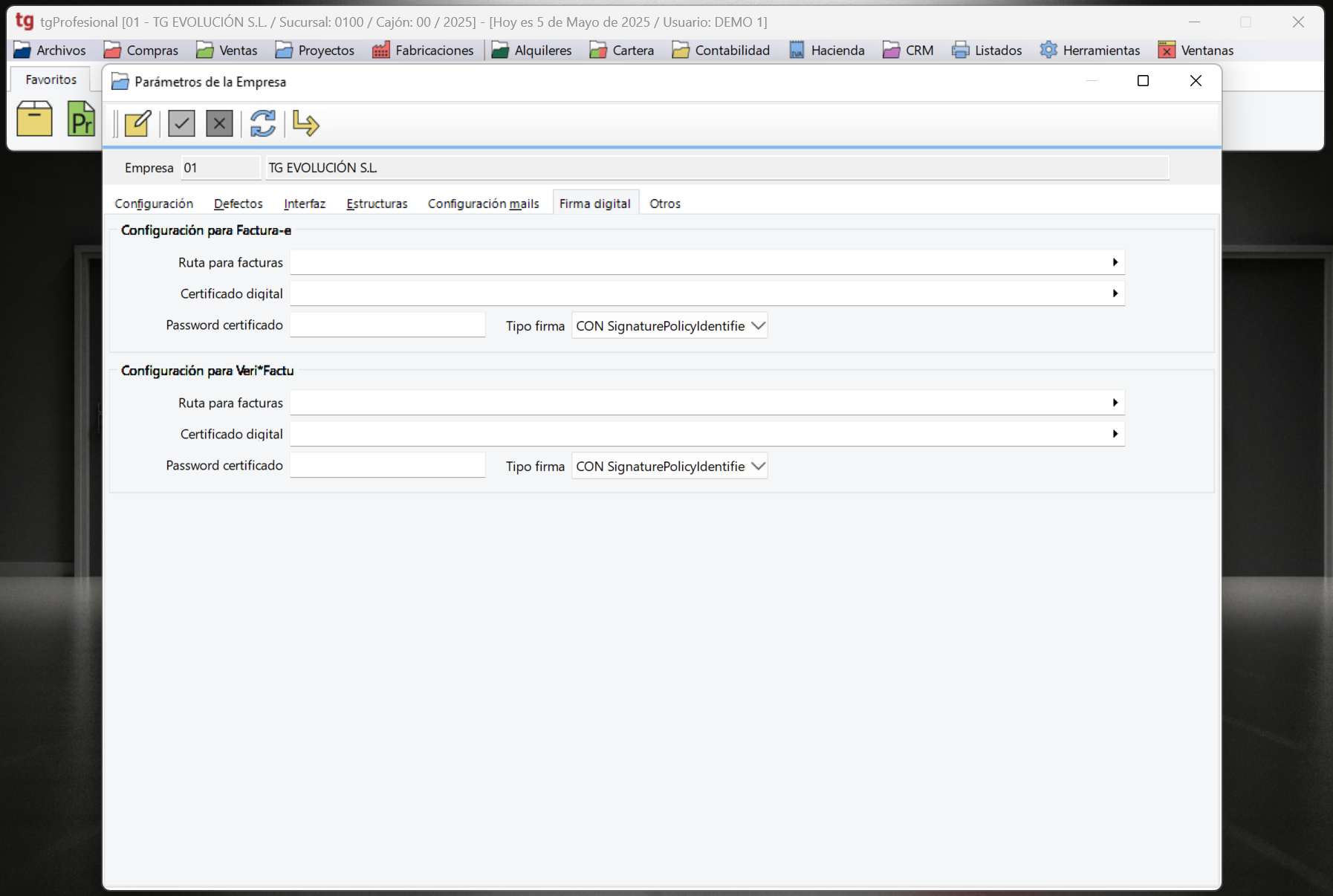Open the Compras menu
Image resolution: width=1333 pixels, height=896 pixels.
click(x=141, y=50)
